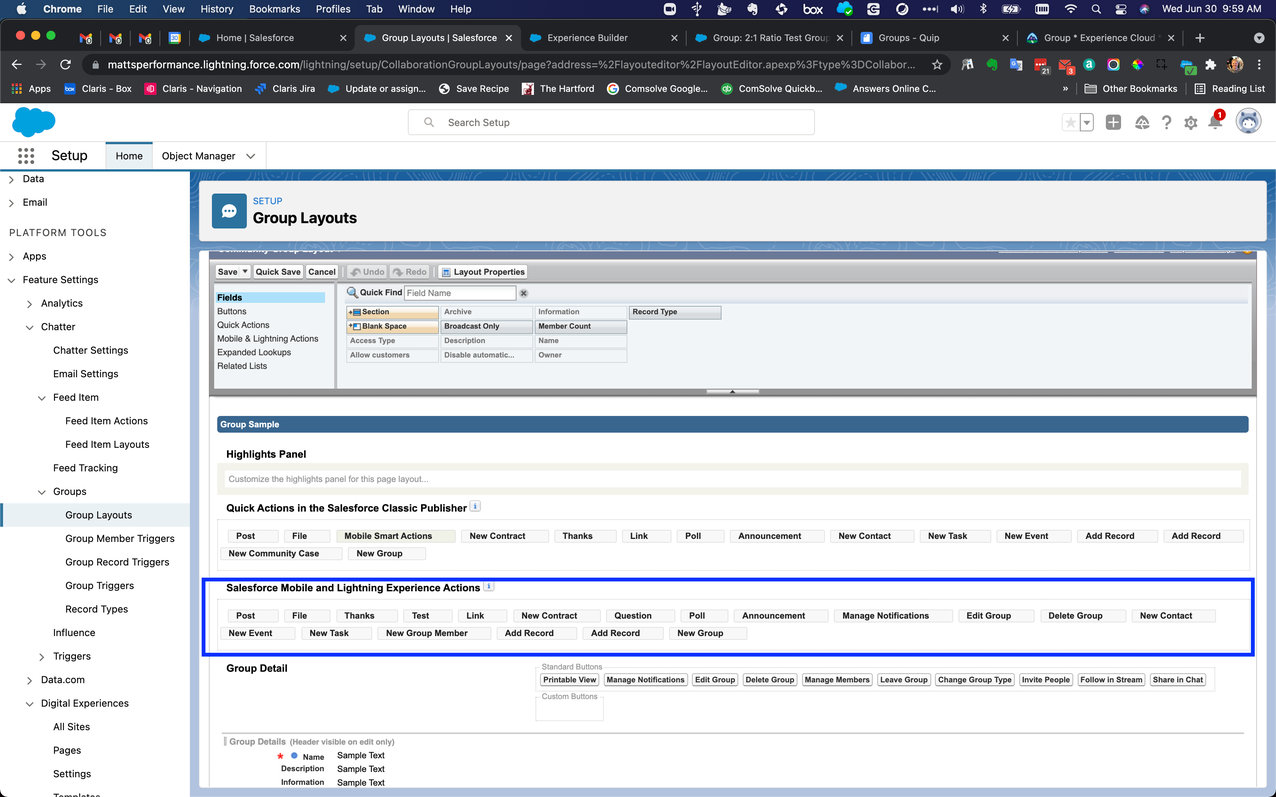Select Quick Actions palette category

point(243,325)
